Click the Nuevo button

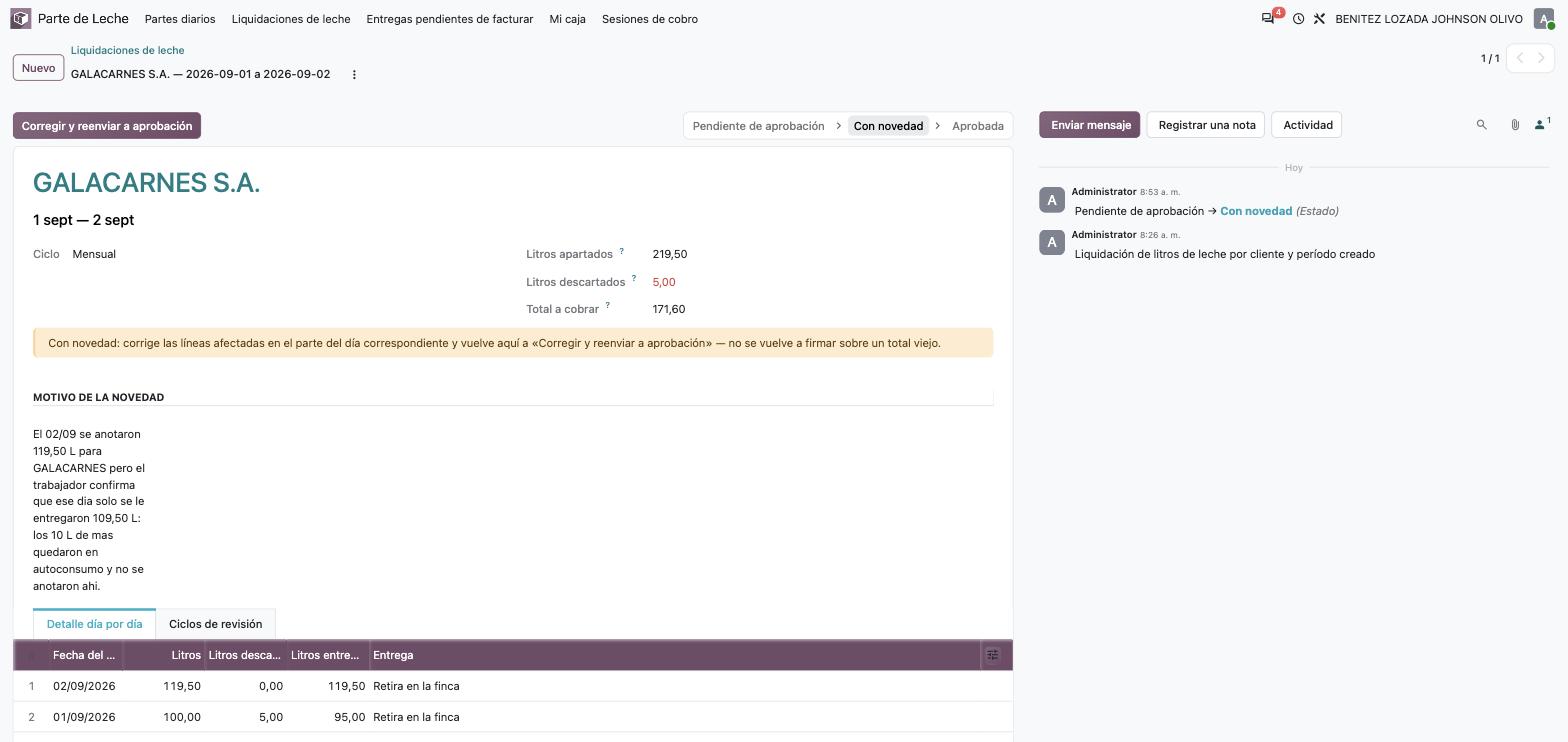coord(38,68)
